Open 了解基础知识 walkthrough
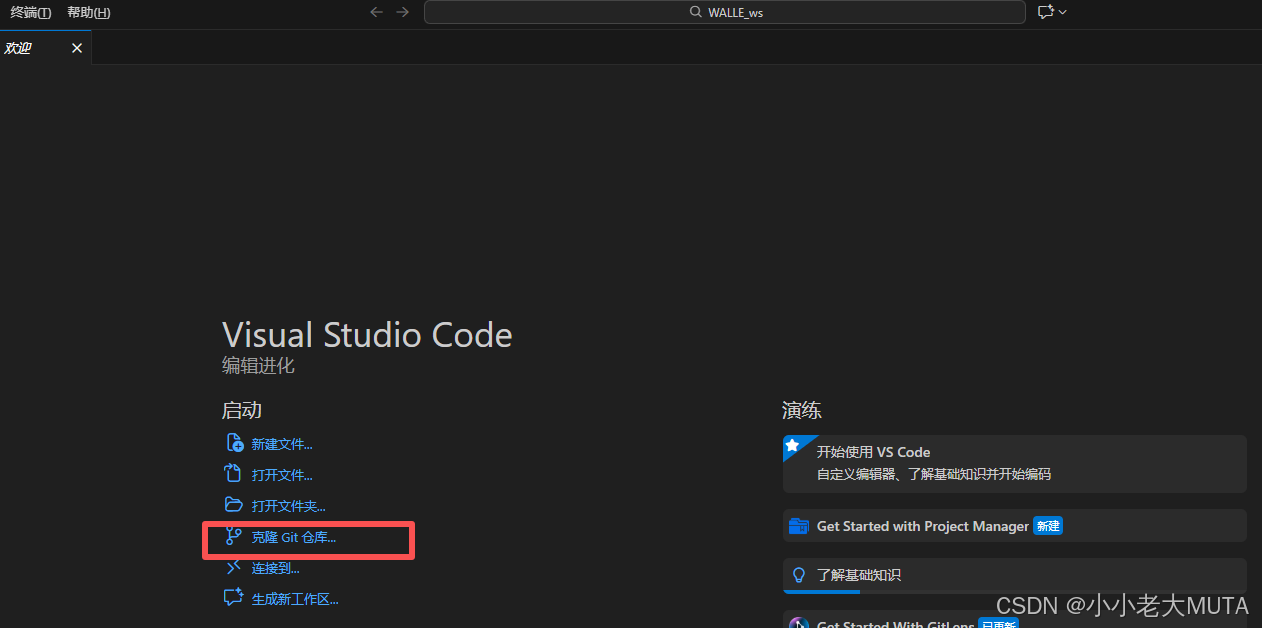This screenshot has width=1262, height=628. pyautogui.click(x=1014, y=575)
